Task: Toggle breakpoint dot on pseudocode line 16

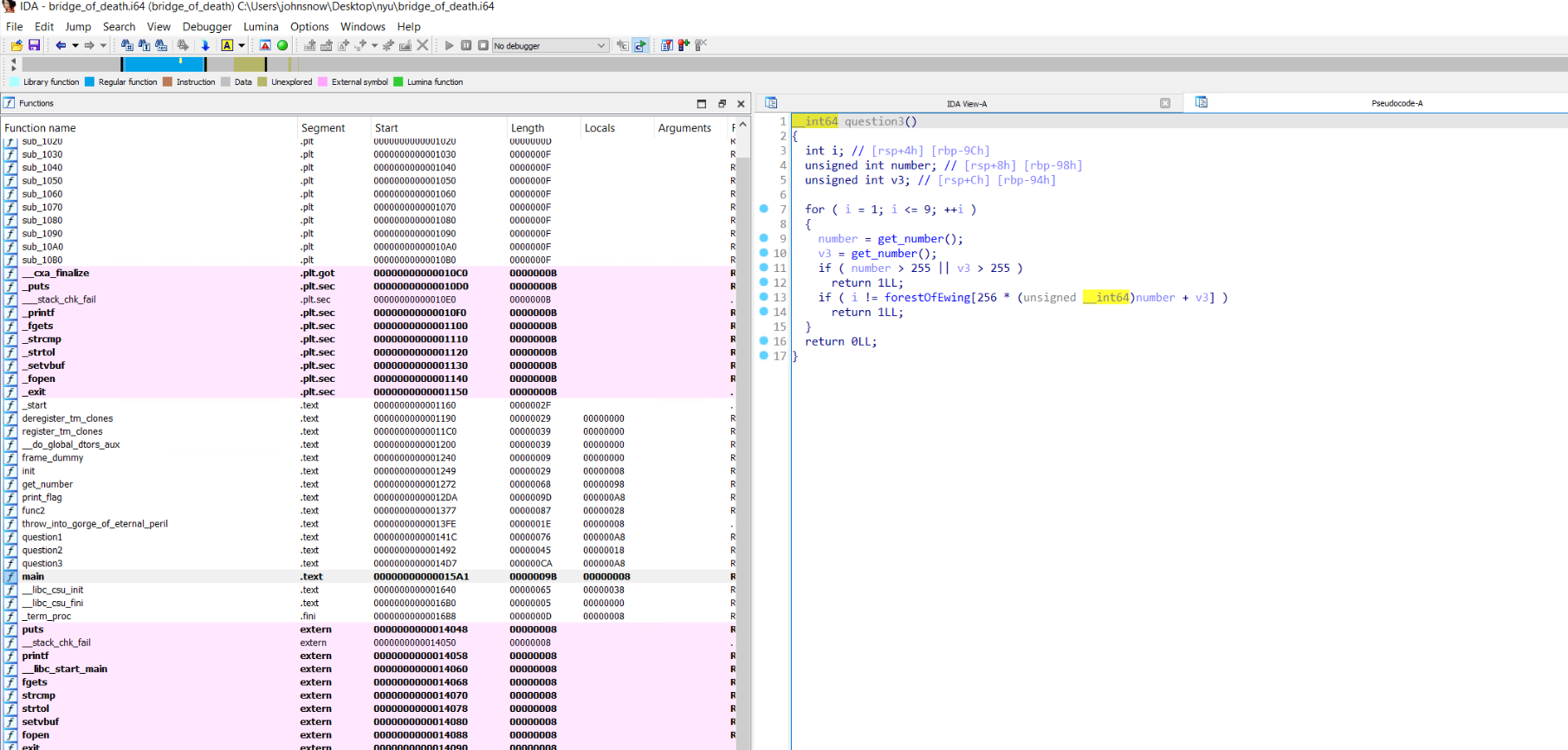Action: coord(763,341)
